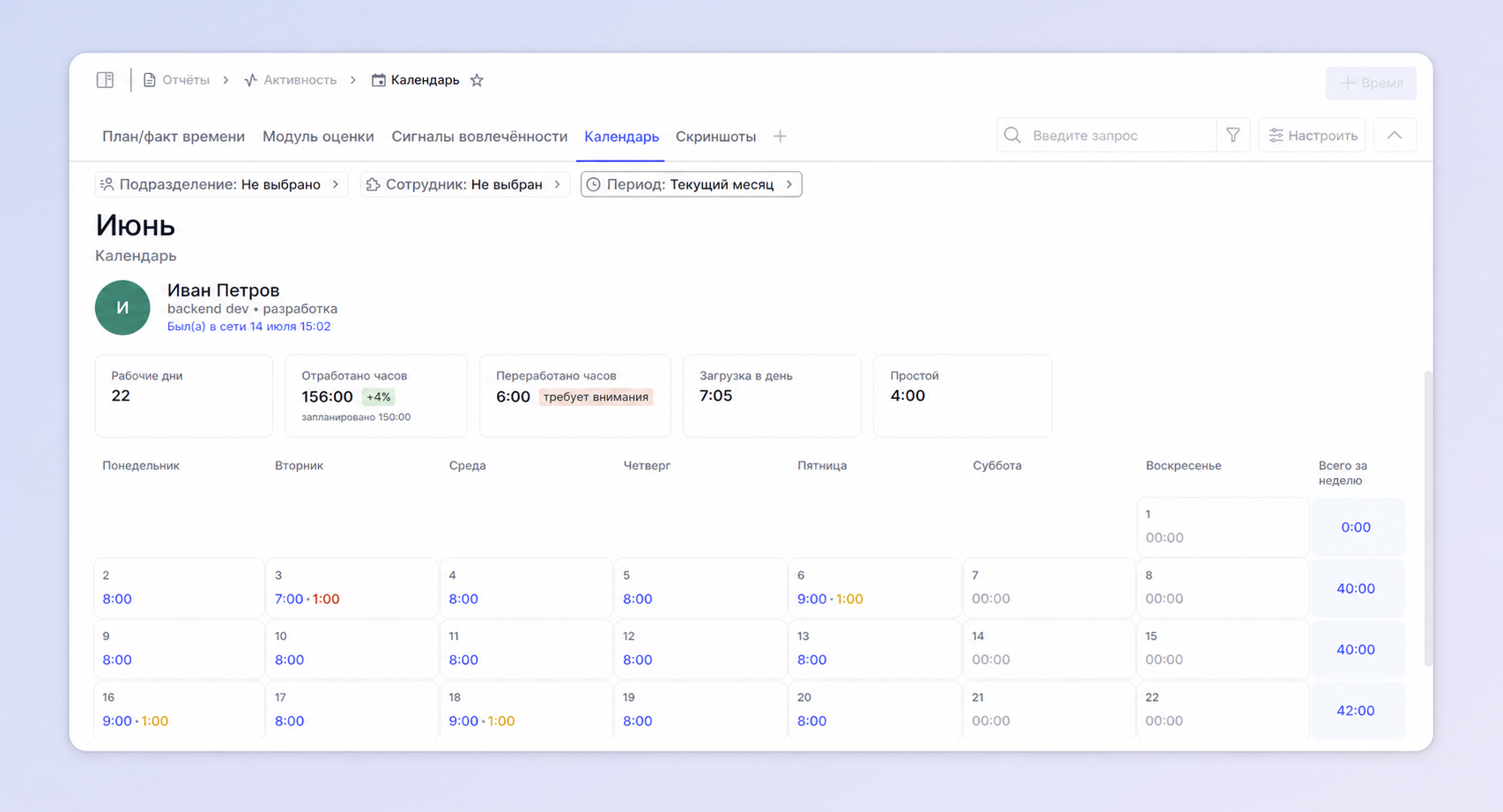Image resolution: width=1503 pixels, height=812 pixels.
Task: Open the Период: Текущий месяц selector
Action: (x=692, y=184)
